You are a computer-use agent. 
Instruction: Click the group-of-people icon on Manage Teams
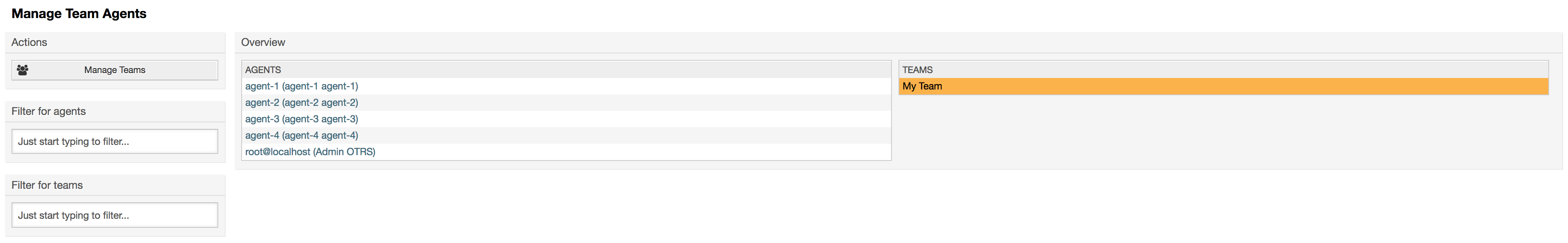tap(23, 70)
